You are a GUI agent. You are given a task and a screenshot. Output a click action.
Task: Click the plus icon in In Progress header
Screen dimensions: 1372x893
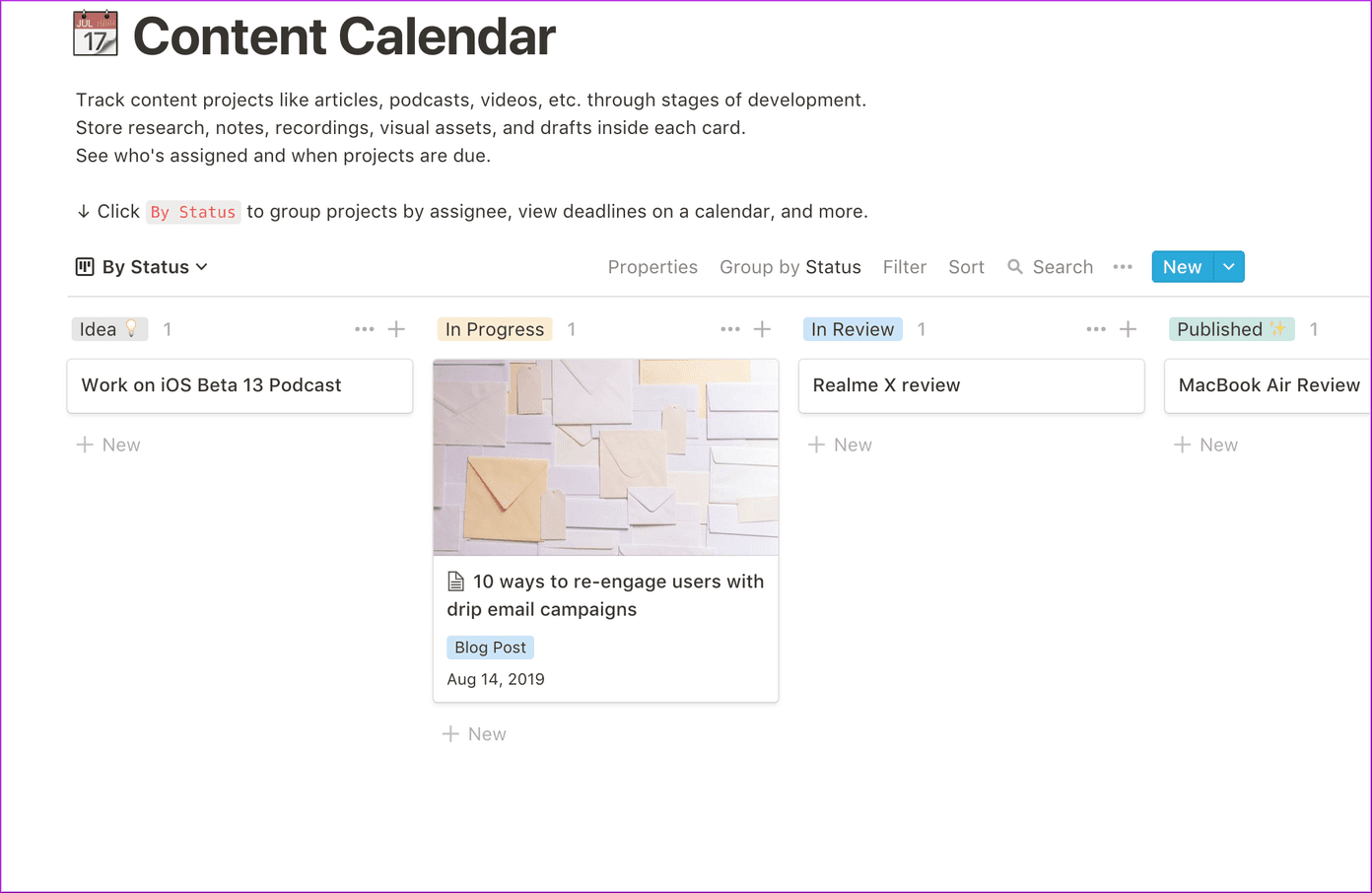pos(762,329)
